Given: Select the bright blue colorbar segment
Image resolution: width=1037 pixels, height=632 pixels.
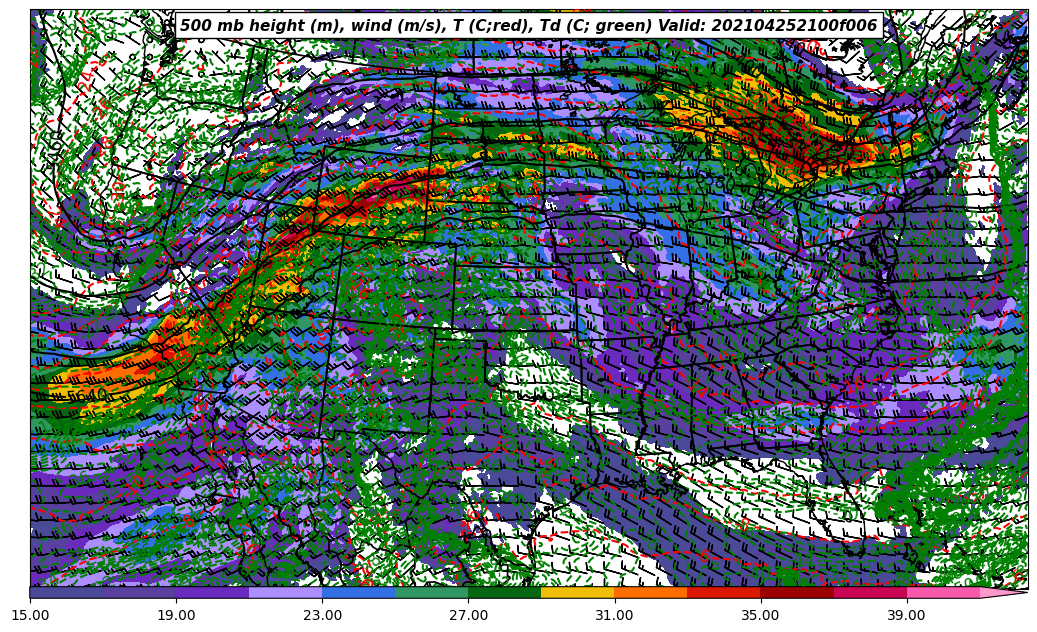Looking at the screenshot, I should [358, 592].
